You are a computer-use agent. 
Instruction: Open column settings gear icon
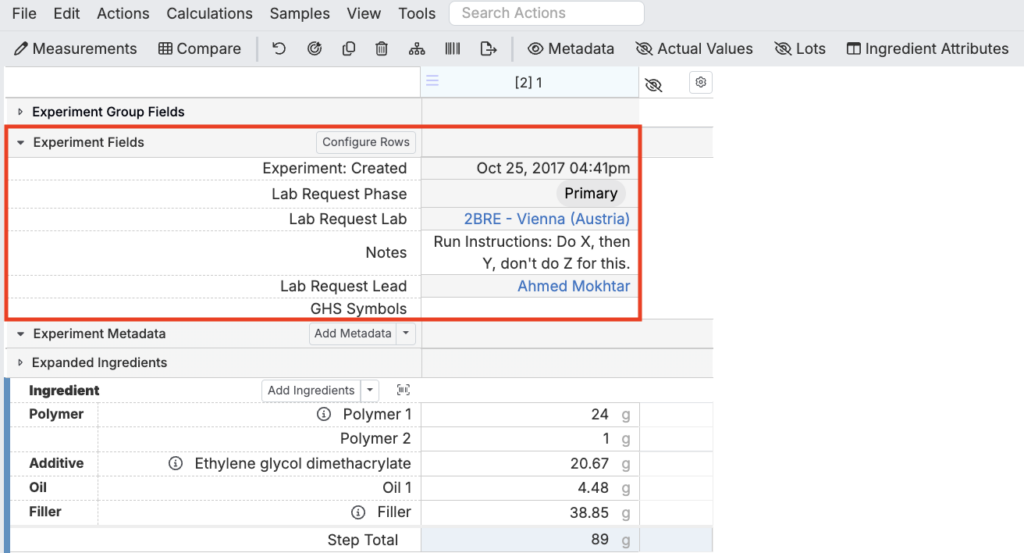coord(701,83)
